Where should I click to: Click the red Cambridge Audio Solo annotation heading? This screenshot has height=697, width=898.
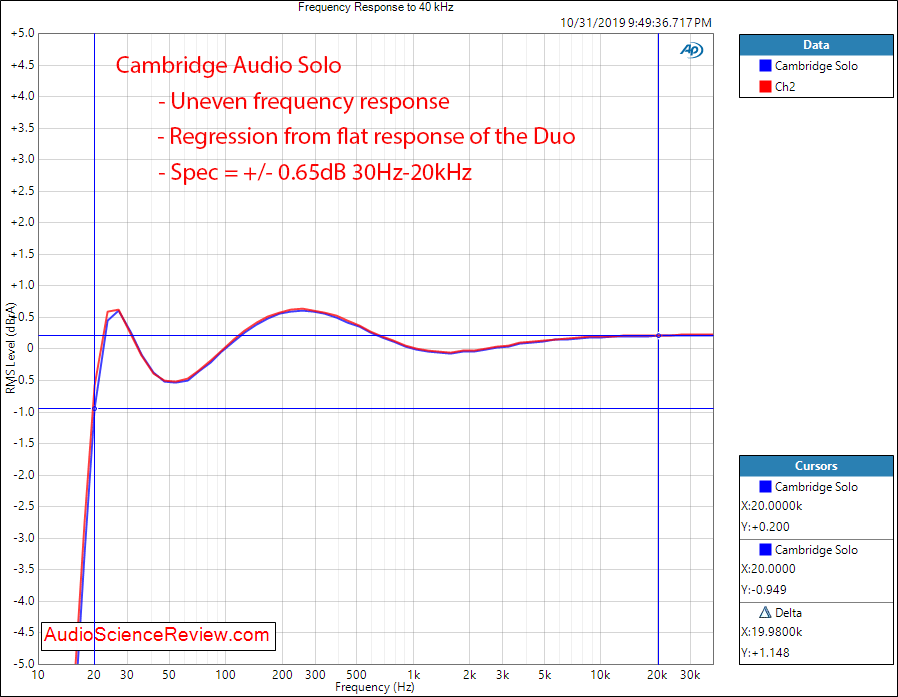point(229,65)
